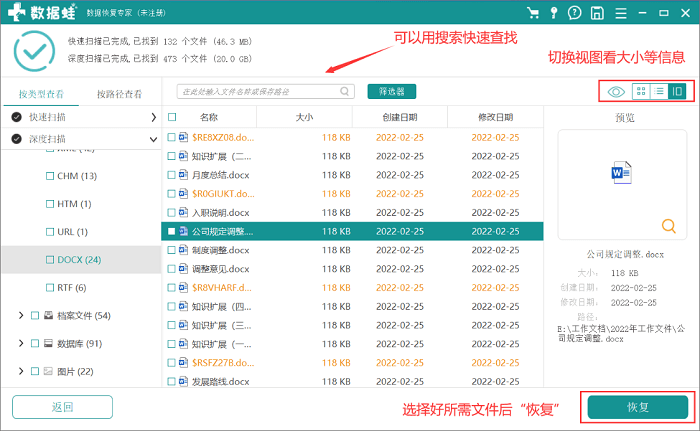Image resolution: width=700 pixels, height=431 pixels.
Task: Expand the 图片 (22) tree node
Action: [x=21, y=371]
